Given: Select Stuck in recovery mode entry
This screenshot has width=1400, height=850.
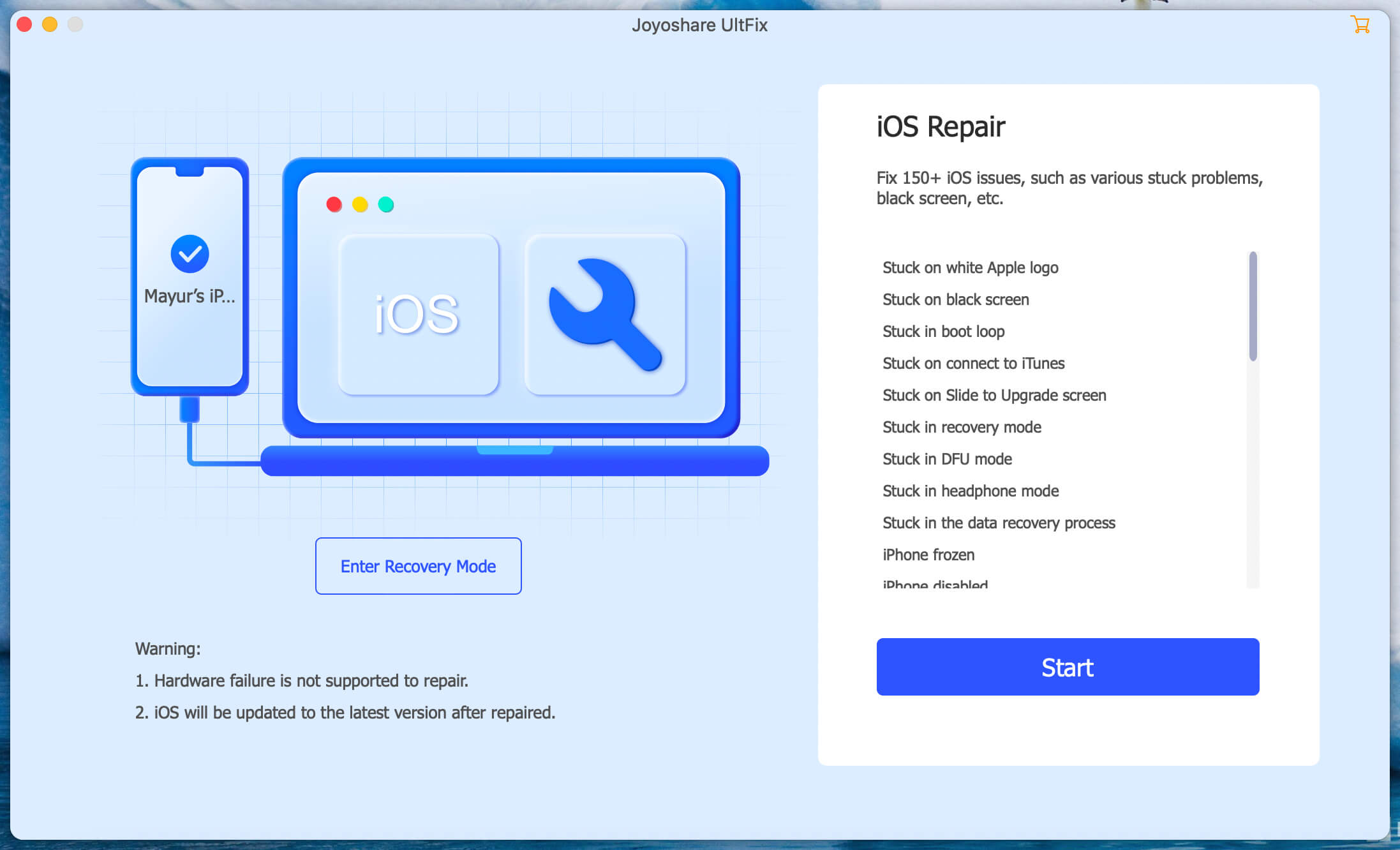Looking at the screenshot, I should [962, 427].
